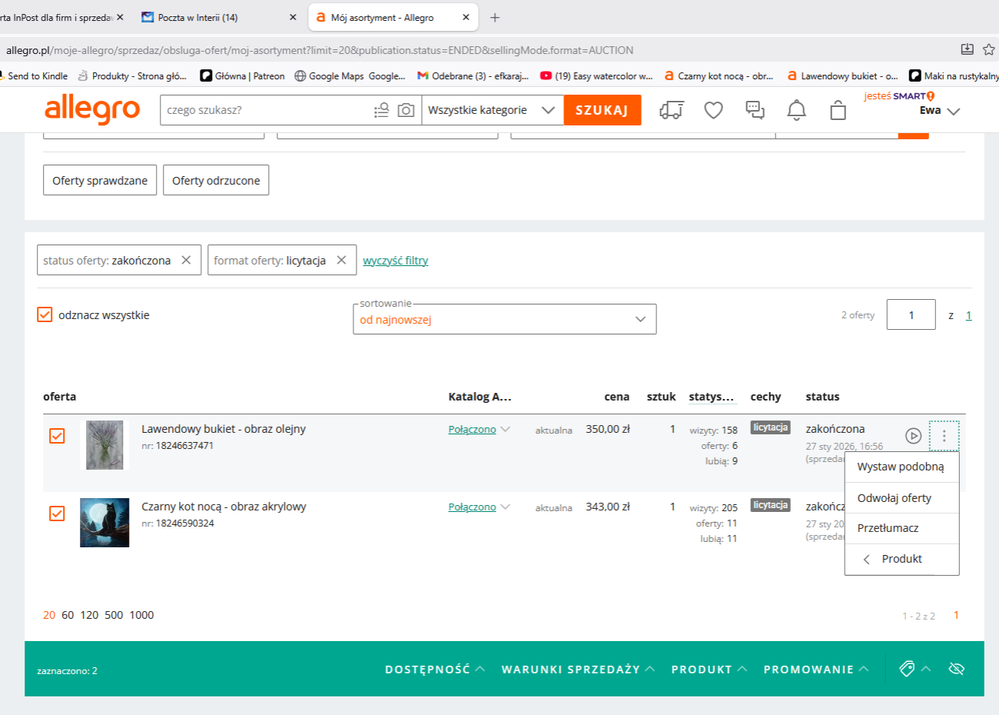Click the camera image search icon
The width and height of the screenshot is (999, 715).
coord(405,110)
